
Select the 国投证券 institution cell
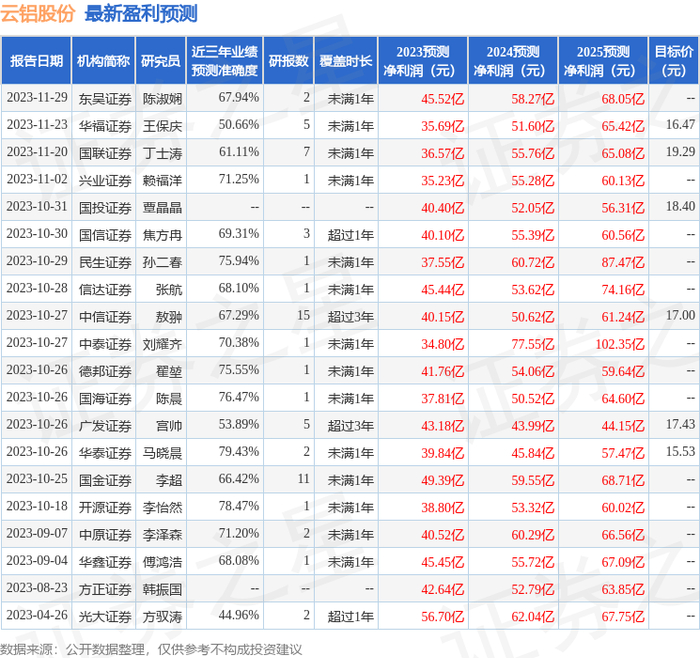[x=105, y=208]
